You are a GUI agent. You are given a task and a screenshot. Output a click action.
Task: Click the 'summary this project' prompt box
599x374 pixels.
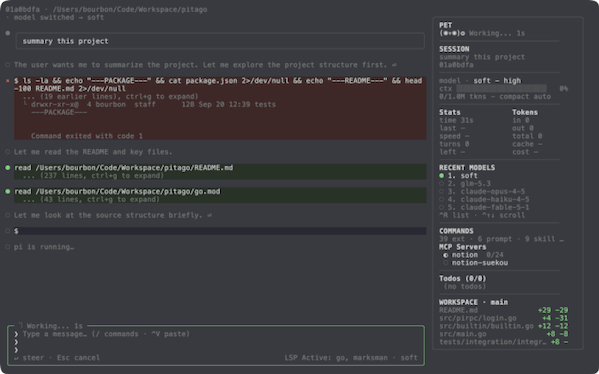click(220, 41)
